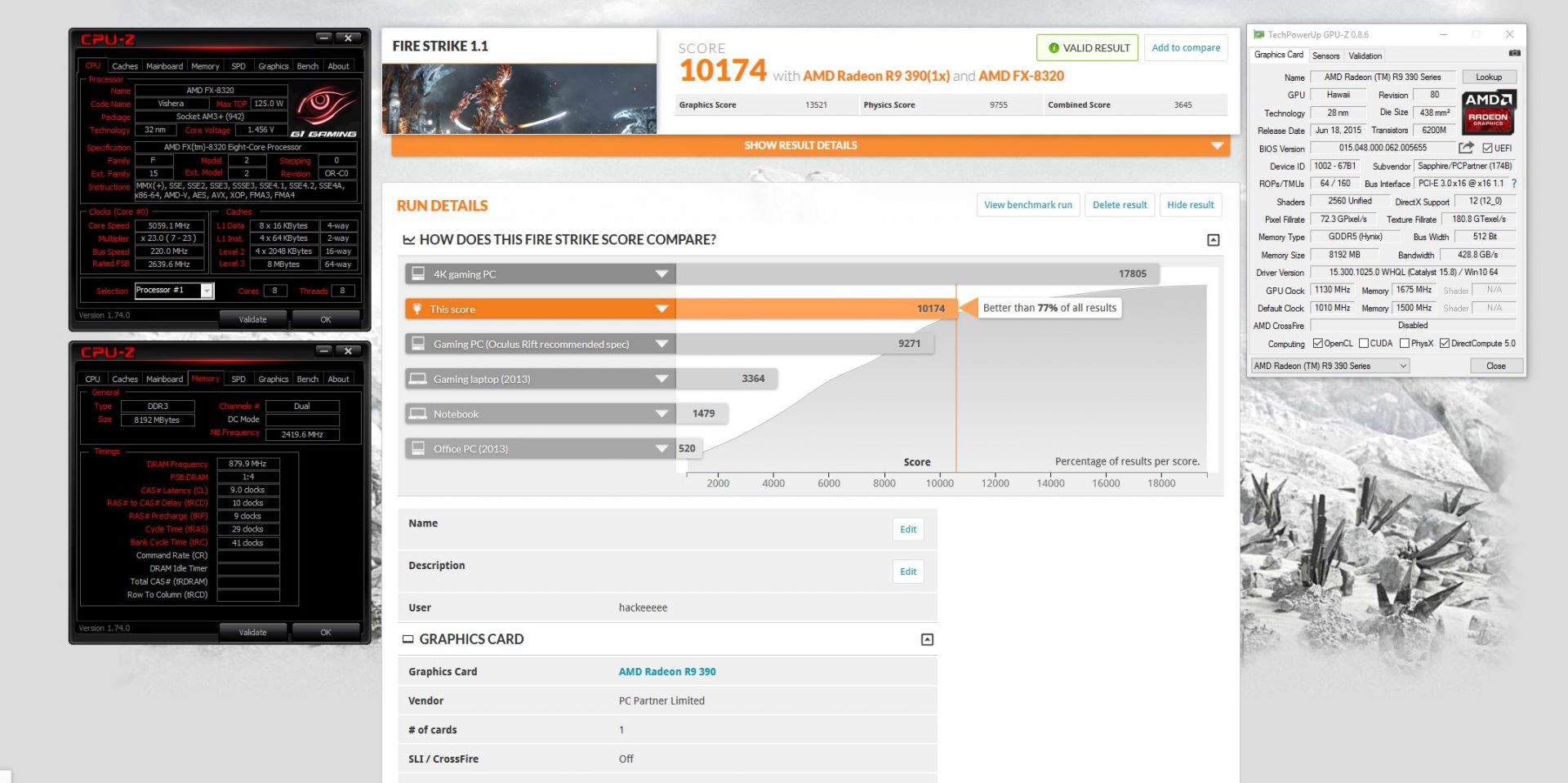This screenshot has width=1568, height=783.
Task: Expand the Gaming PC (Oculus Rift) row arrow
Action: pos(661,344)
